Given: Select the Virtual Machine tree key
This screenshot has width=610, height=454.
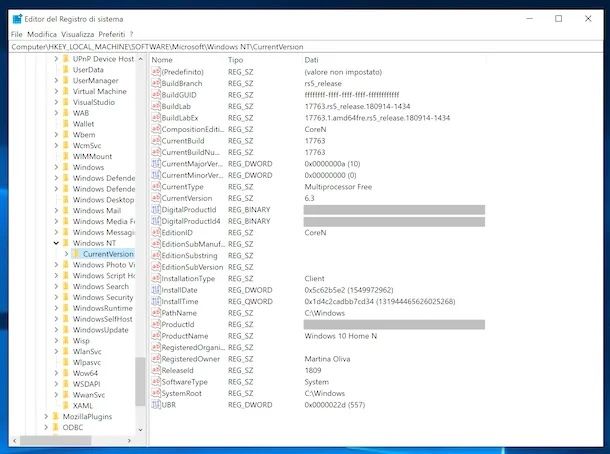Looking at the screenshot, I should [x=100, y=91].
